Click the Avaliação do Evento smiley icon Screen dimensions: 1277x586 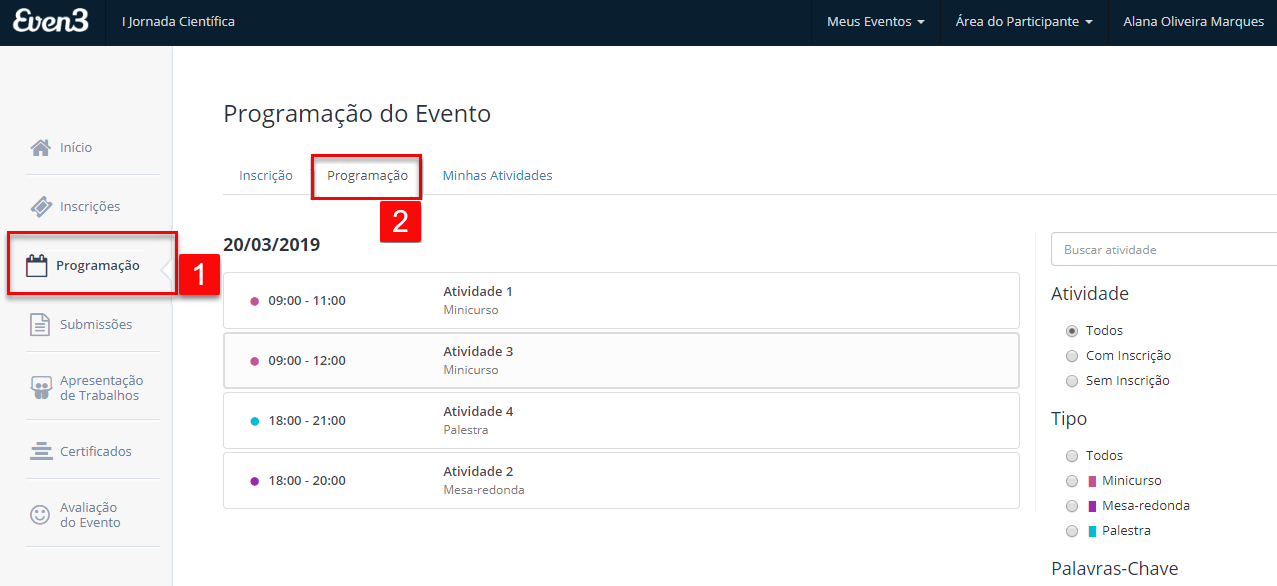(x=40, y=515)
